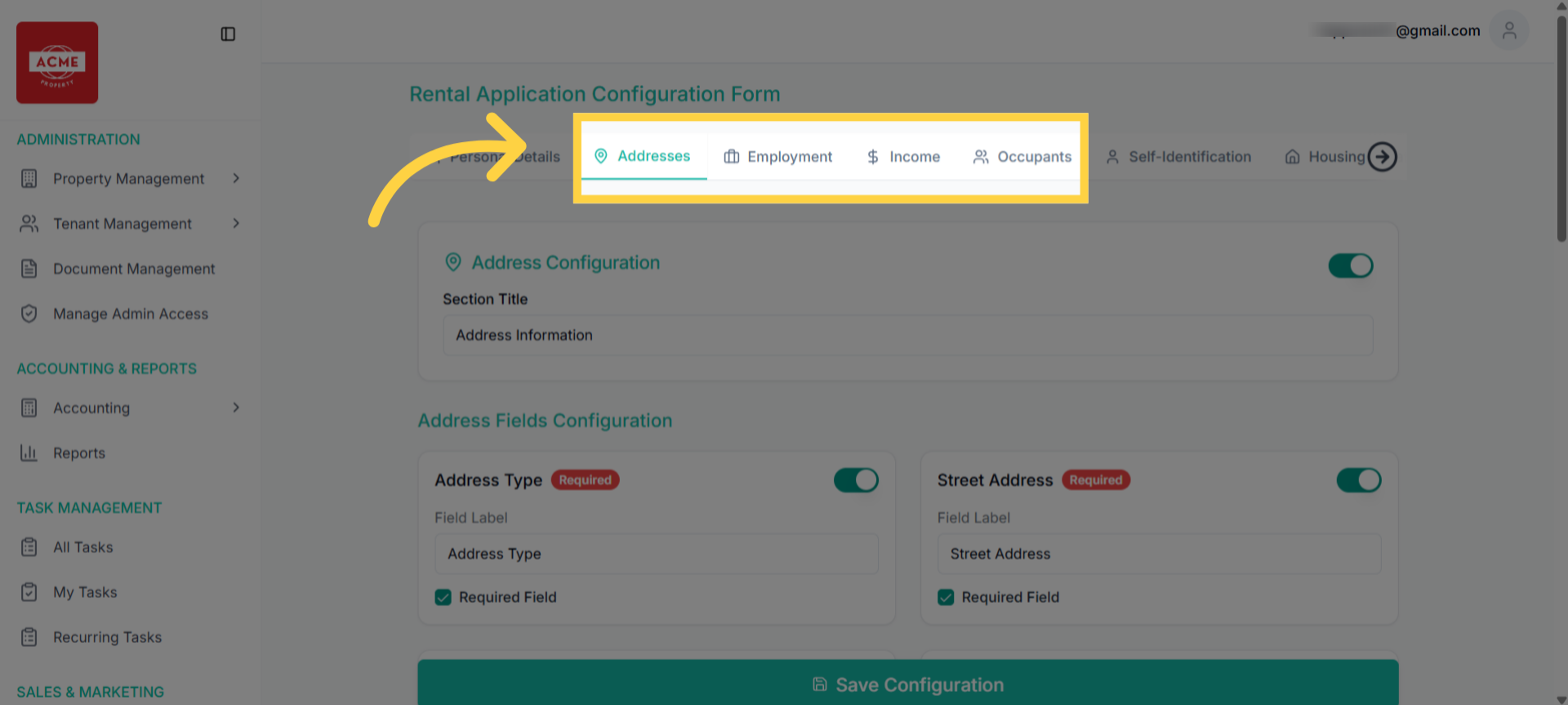Click the Employment briefcase icon
The image size is (1568, 705).
[x=732, y=157]
